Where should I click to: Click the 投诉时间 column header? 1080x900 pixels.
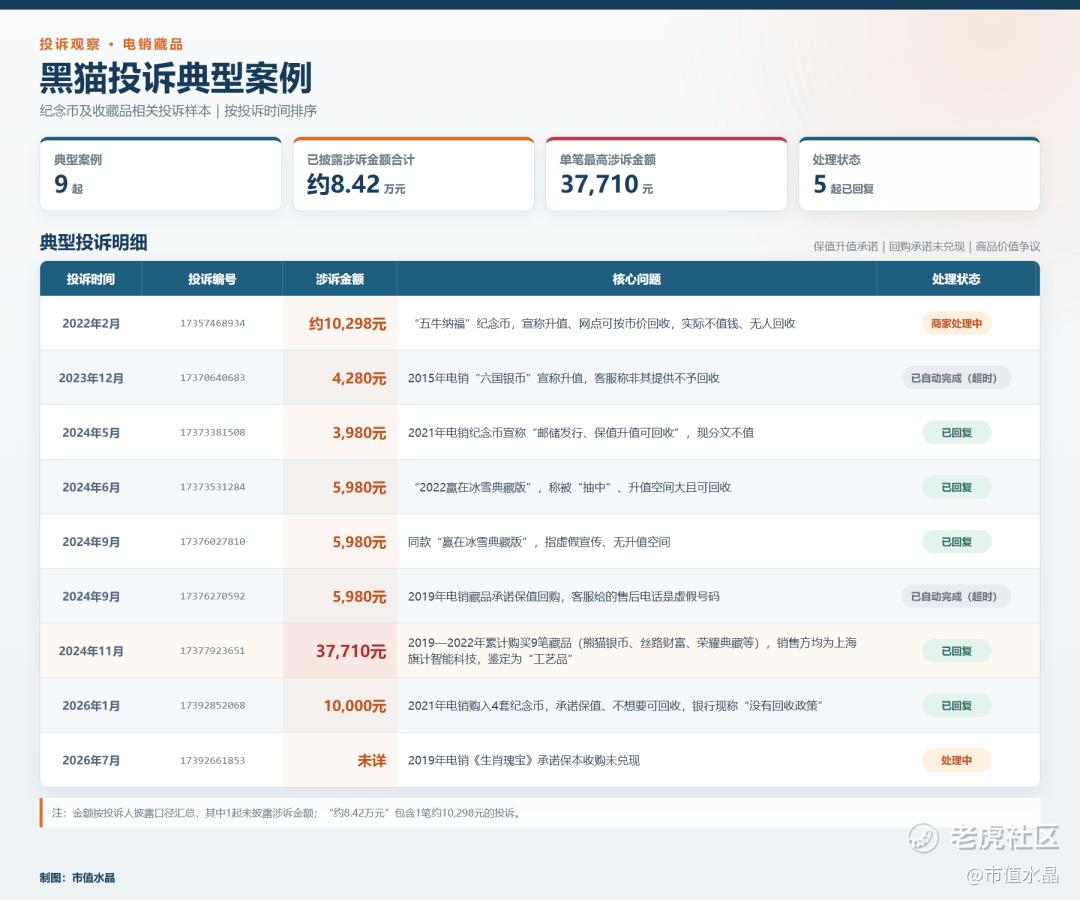(91, 279)
